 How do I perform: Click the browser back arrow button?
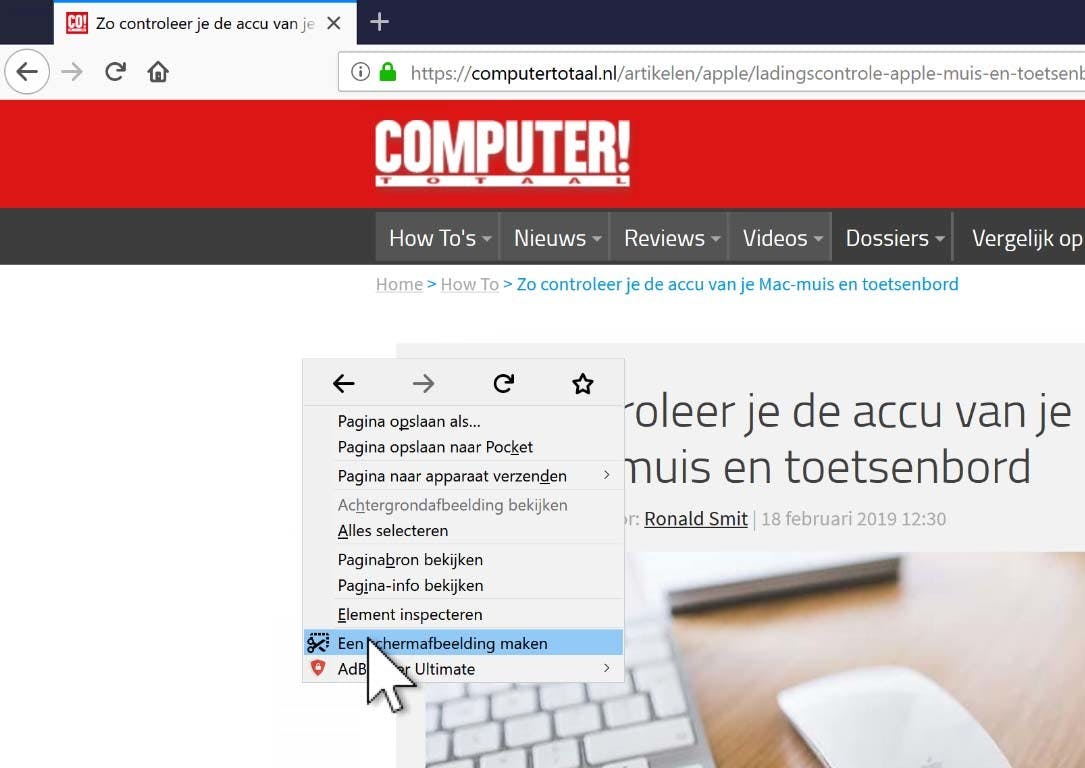click(x=27, y=71)
